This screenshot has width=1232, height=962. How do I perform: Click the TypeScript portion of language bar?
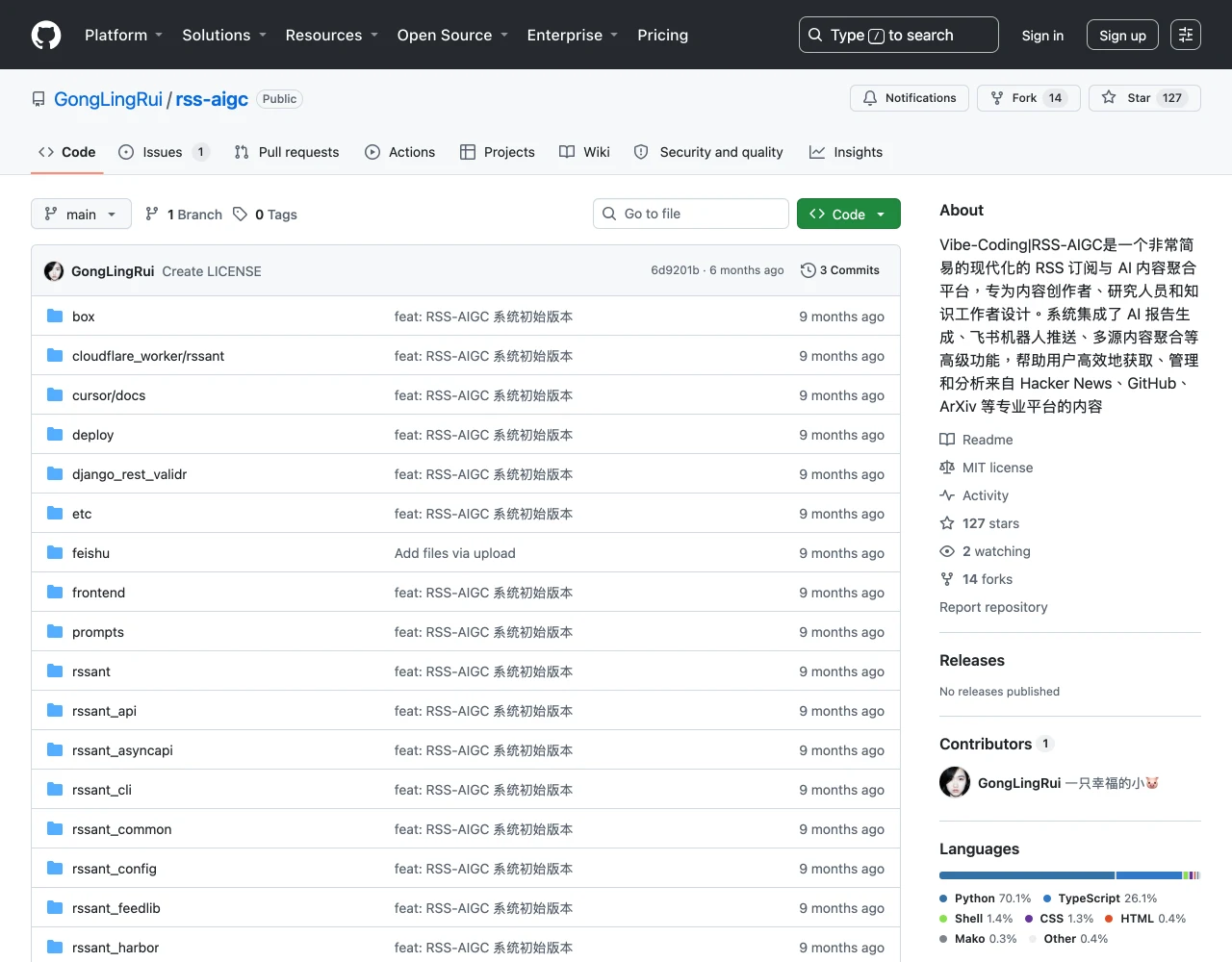pyautogui.click(x=1149, y=875)
